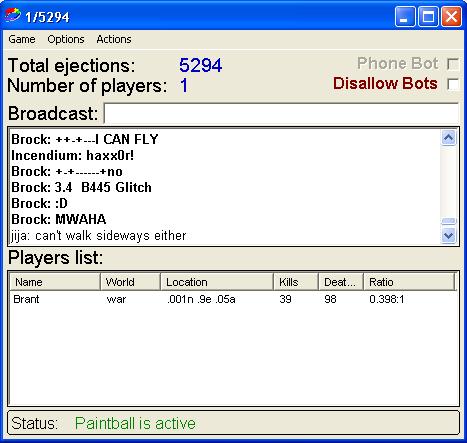Sort by the Deaths column header
The image size is (467, 443).
click(x=341, y=282)
